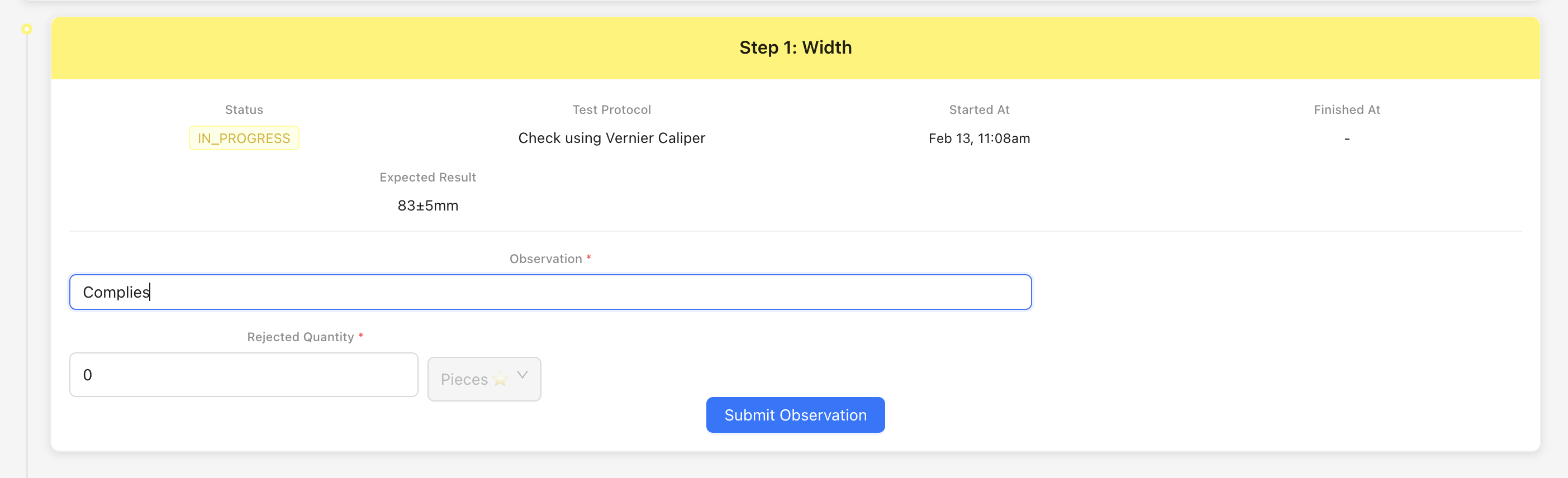
Task: Expand the disabled unit combo box
Action: pos(484,379)
